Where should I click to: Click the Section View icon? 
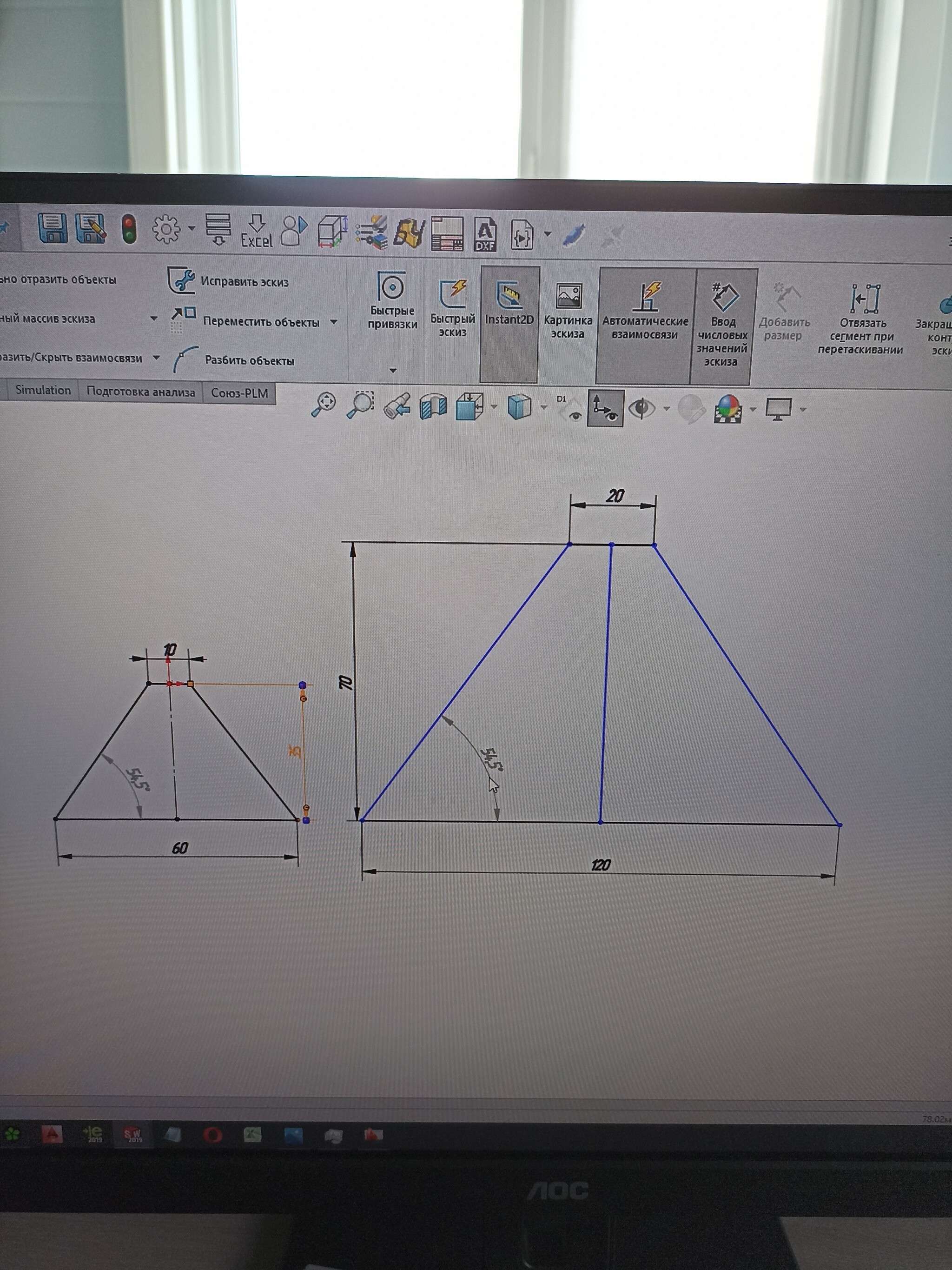point(433,406)
